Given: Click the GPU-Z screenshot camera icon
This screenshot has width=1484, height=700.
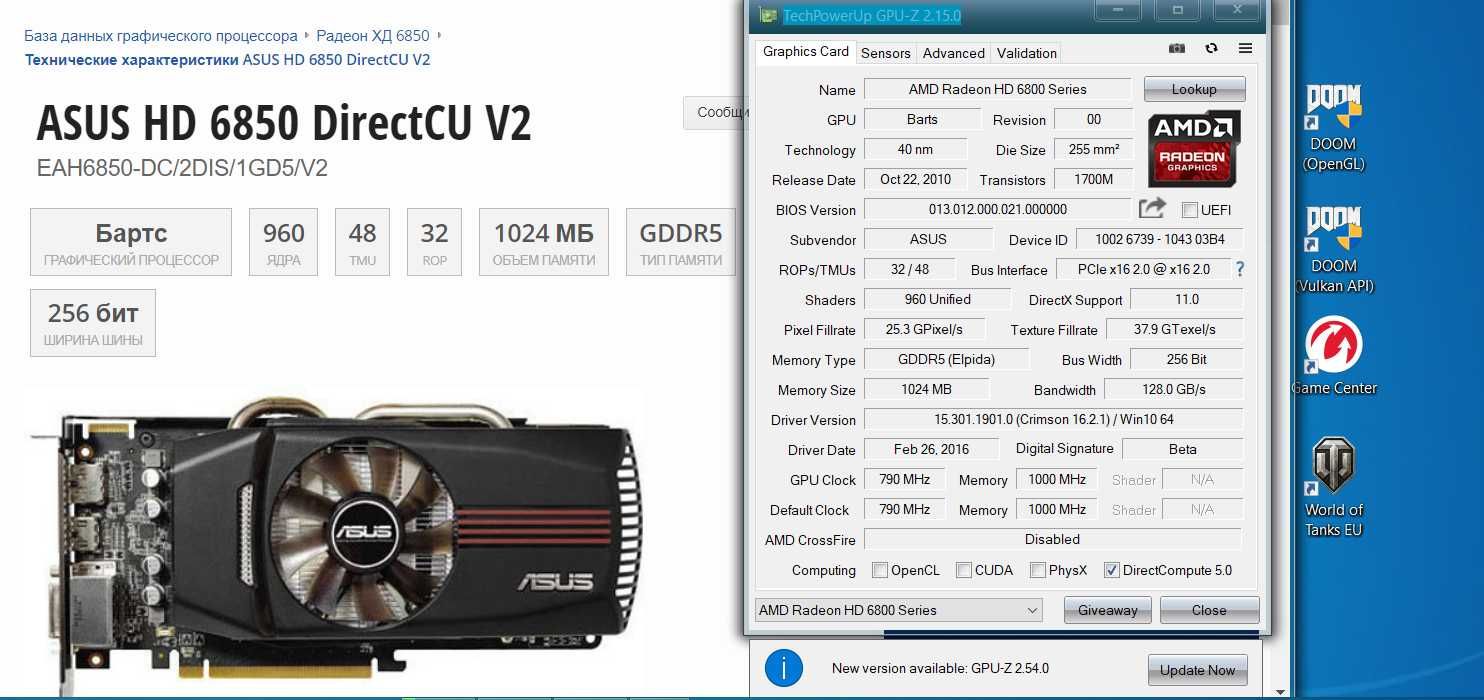Looking at the screenshot, I should (1177, 48).
